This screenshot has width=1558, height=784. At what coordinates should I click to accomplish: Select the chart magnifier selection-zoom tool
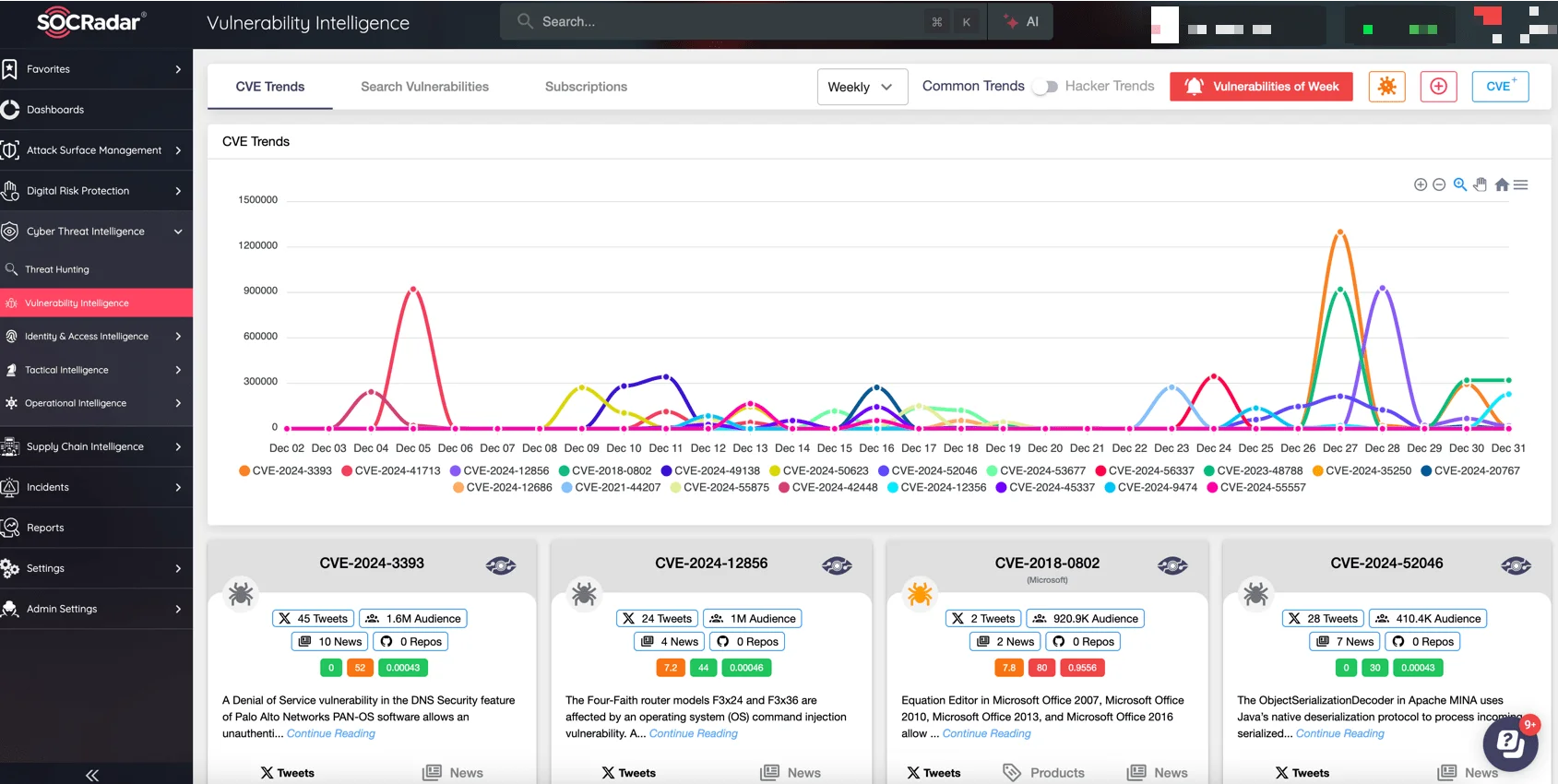click(1460, 184)
